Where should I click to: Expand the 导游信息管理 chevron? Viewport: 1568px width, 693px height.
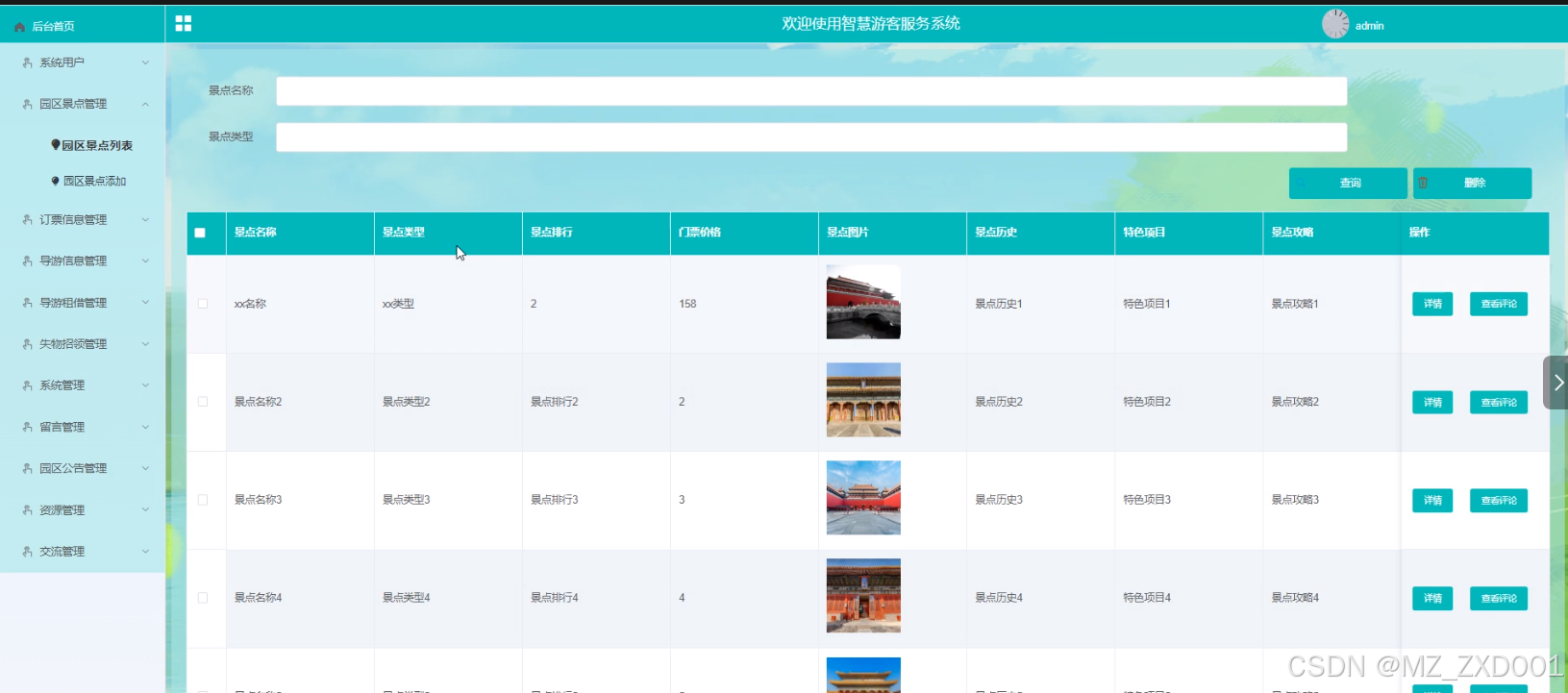pos(145,260)
